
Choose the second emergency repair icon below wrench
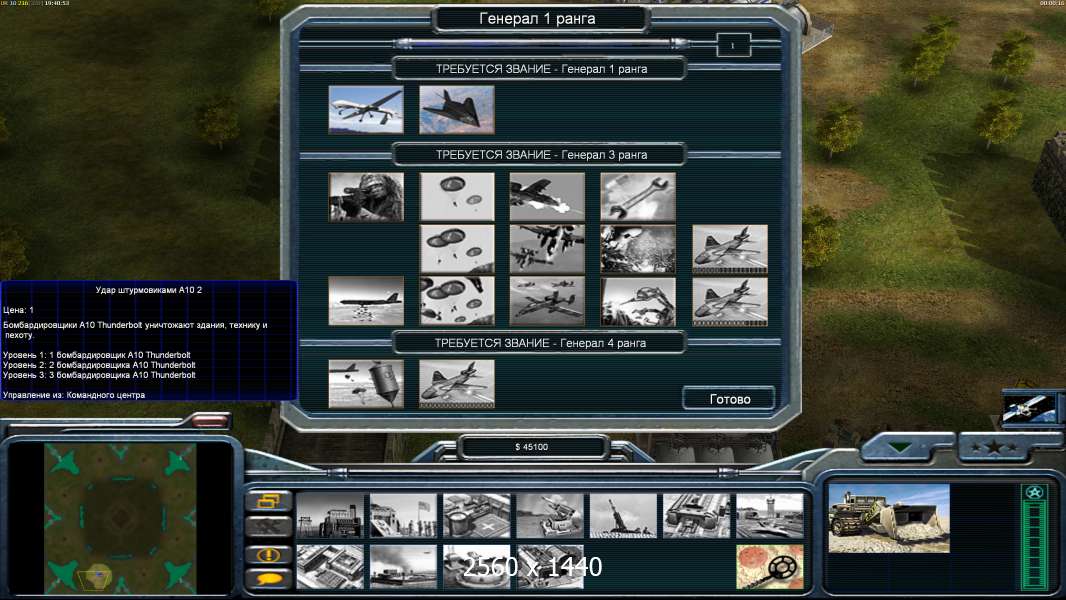coord(638,249)
